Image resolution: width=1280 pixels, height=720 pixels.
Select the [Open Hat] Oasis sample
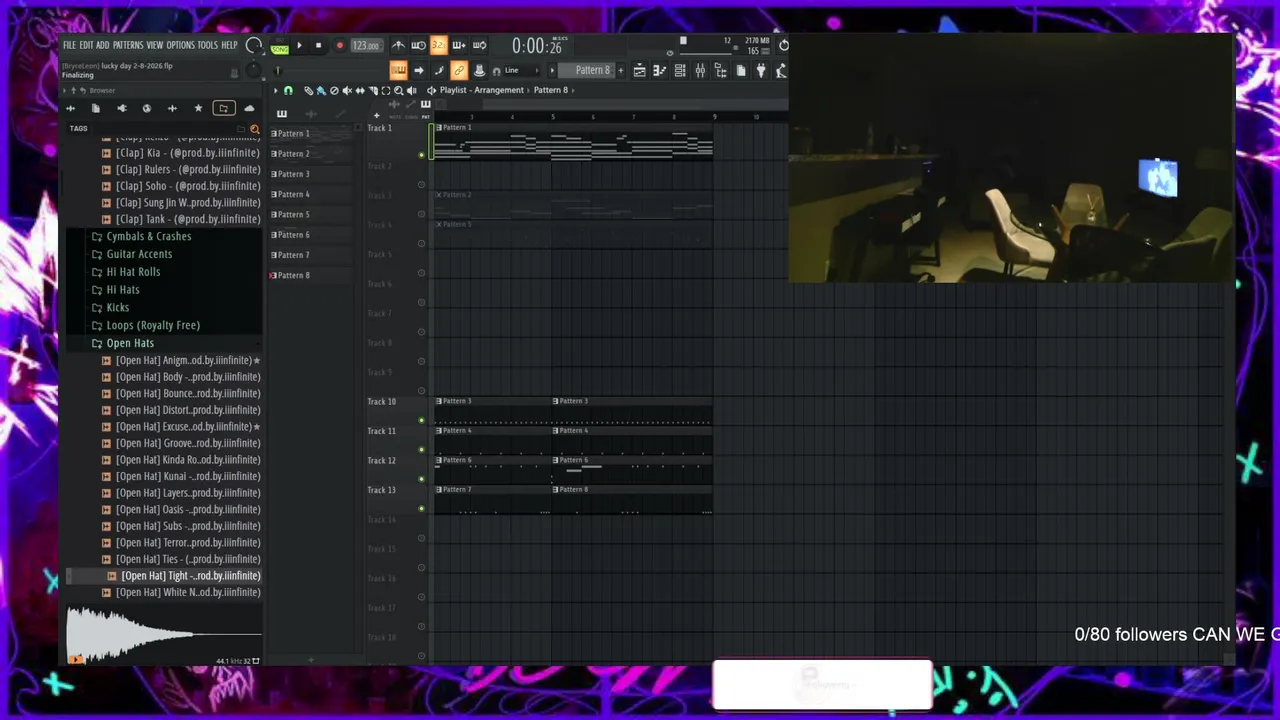coord(186,509)
